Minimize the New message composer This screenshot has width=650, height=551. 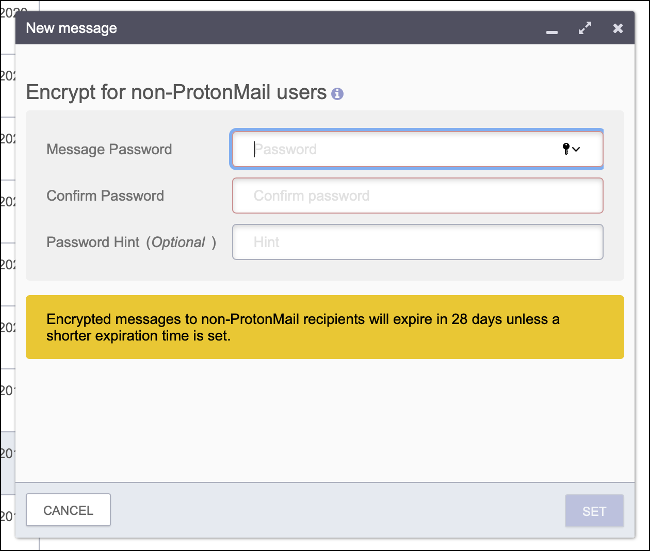pos(551,29)
